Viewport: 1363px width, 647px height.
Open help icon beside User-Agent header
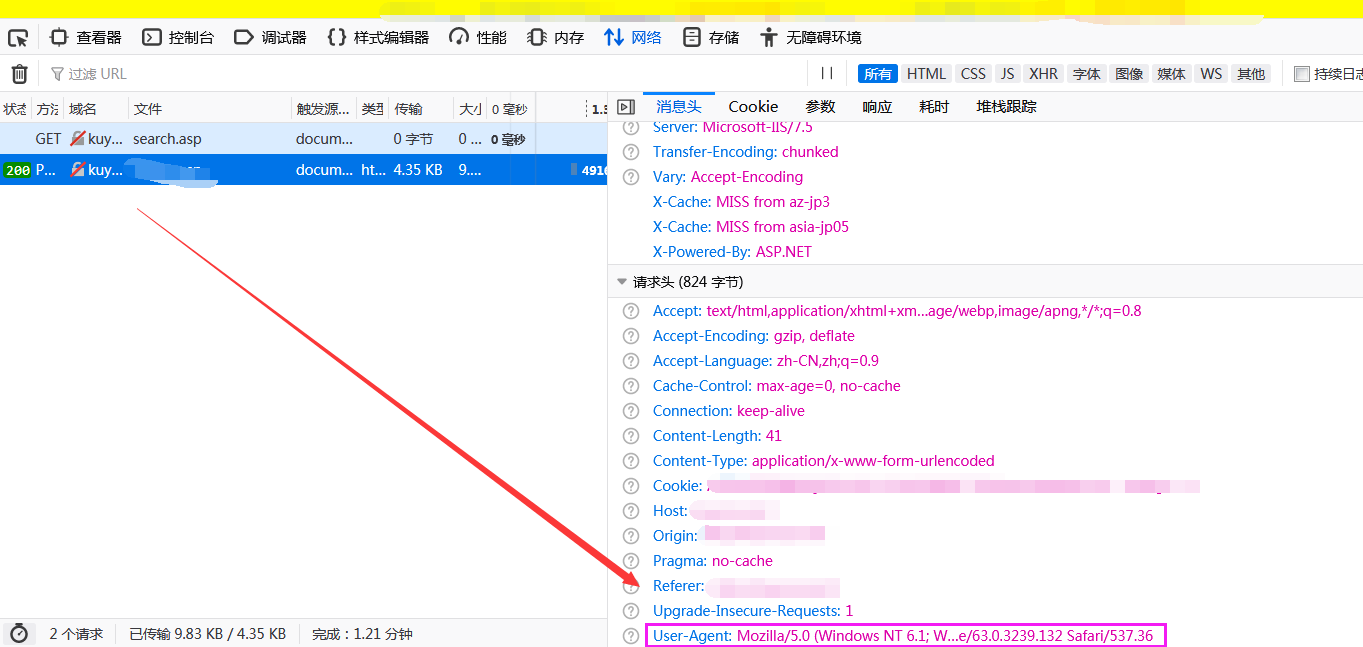coord(630,636)
